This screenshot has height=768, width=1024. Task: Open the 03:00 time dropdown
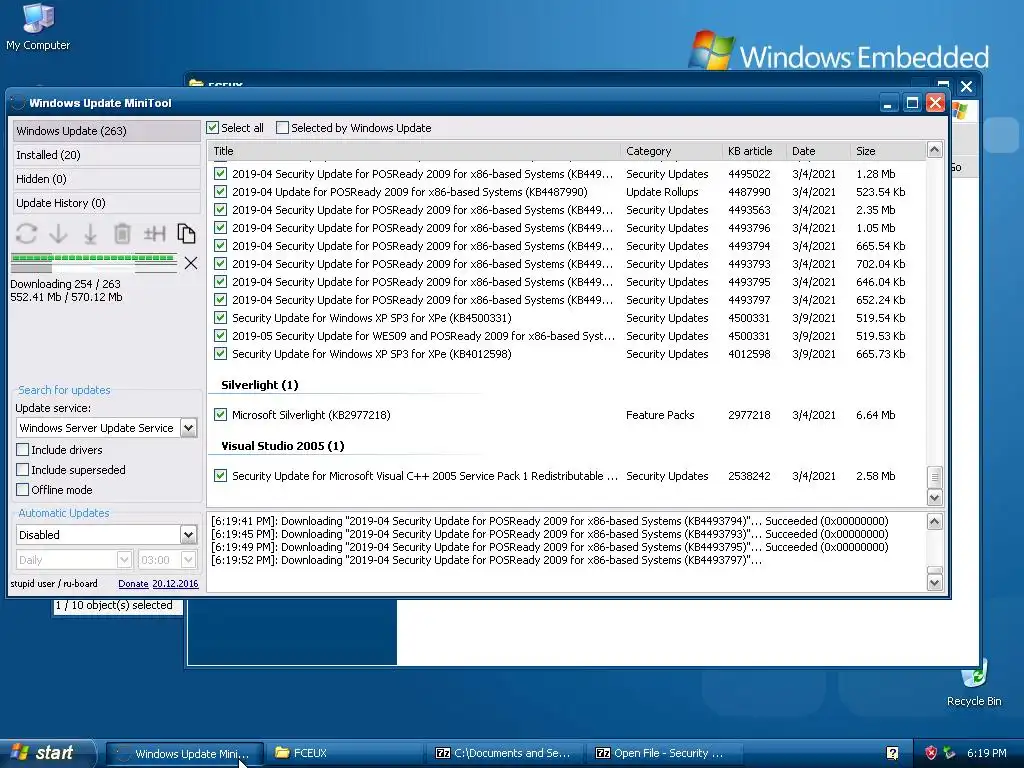tap(188, 560)
